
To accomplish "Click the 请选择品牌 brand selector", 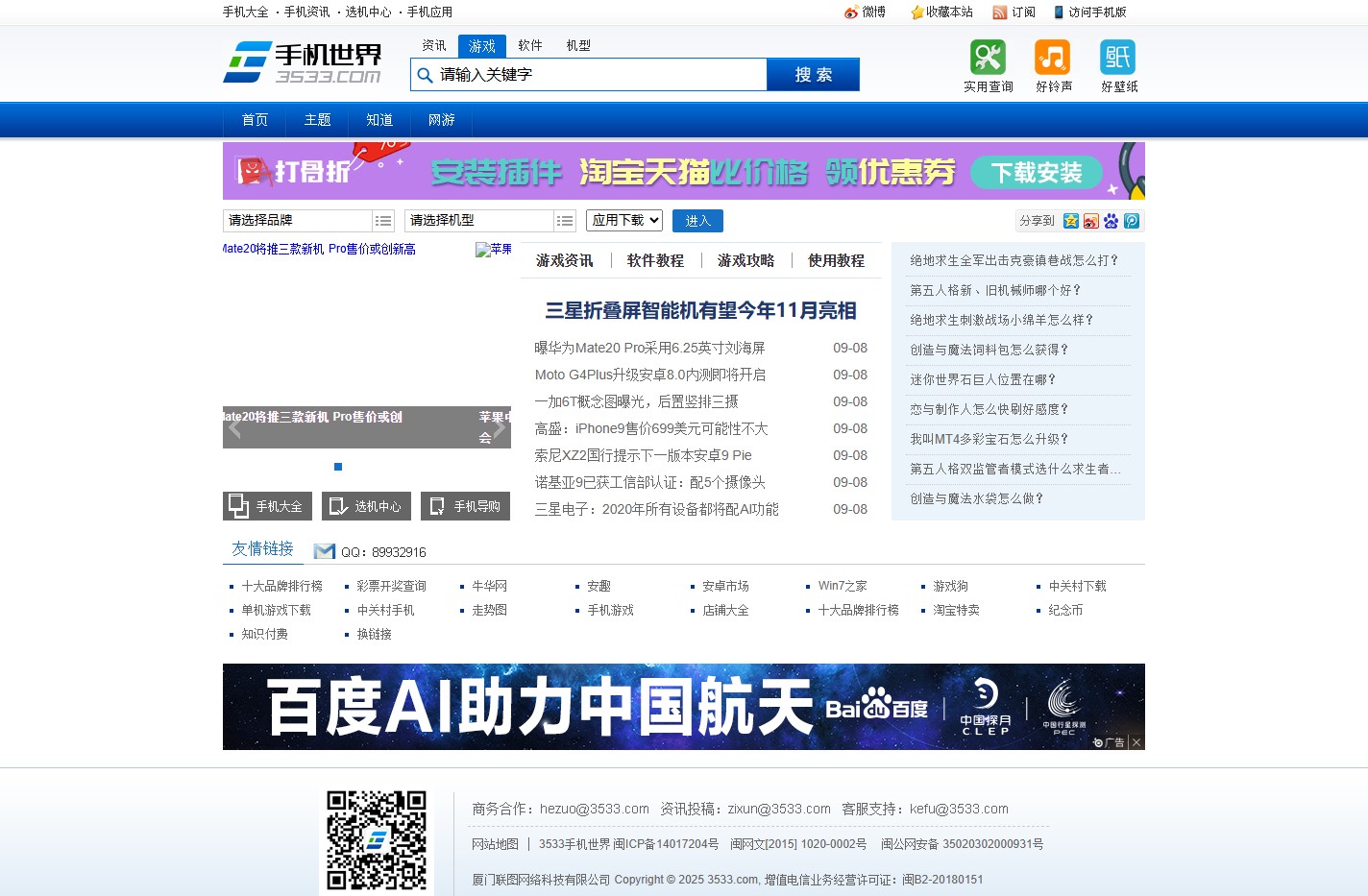I will tap(297, 221).
